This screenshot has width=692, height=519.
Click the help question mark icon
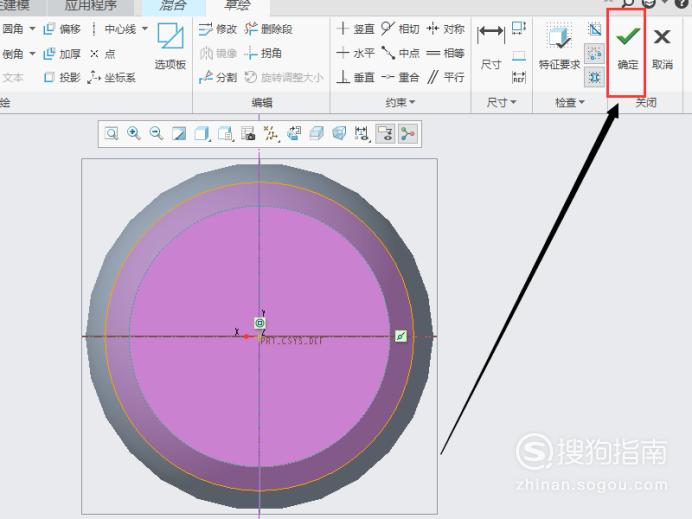681,4
